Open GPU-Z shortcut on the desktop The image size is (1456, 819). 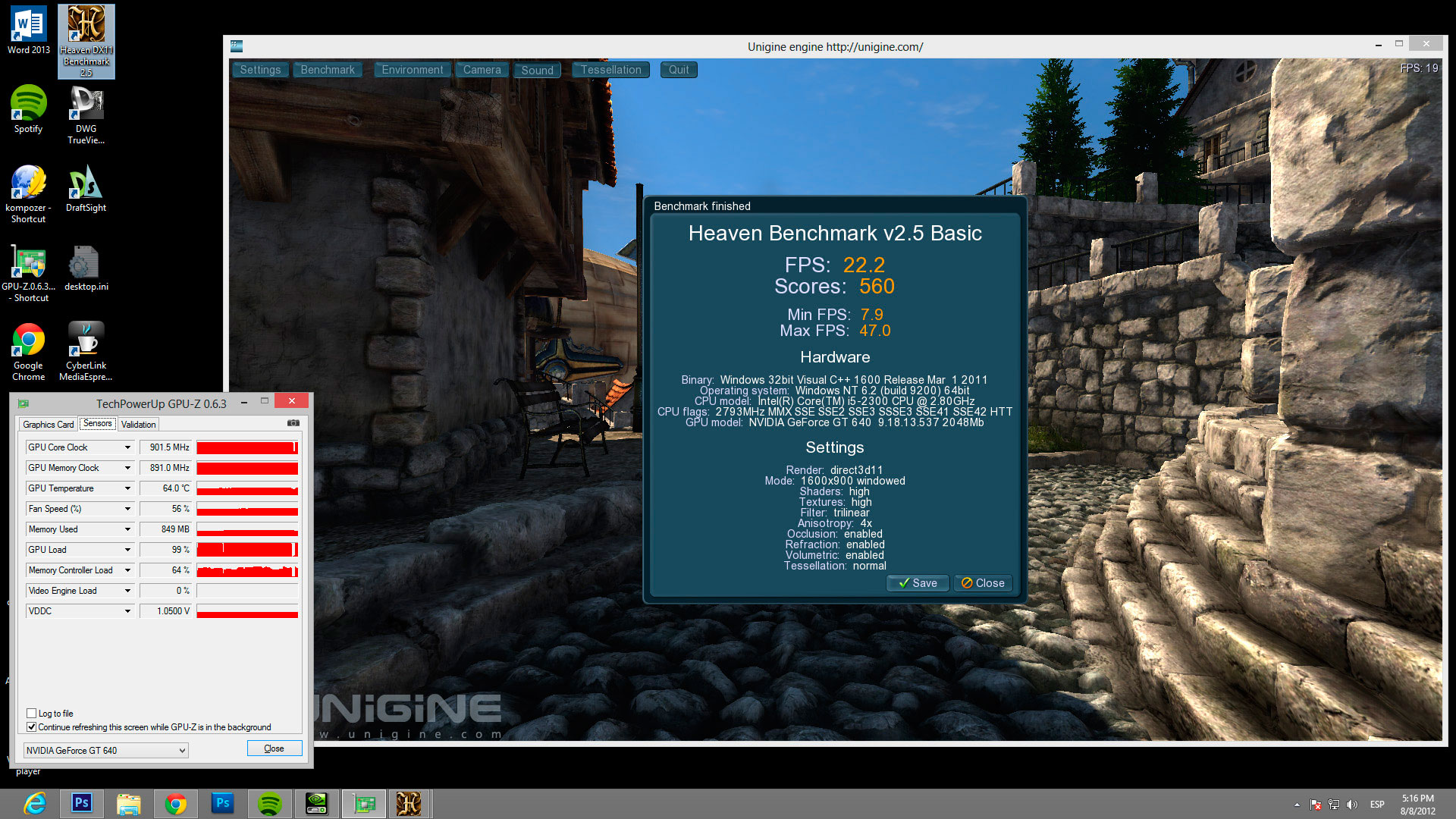coord(28,271)
